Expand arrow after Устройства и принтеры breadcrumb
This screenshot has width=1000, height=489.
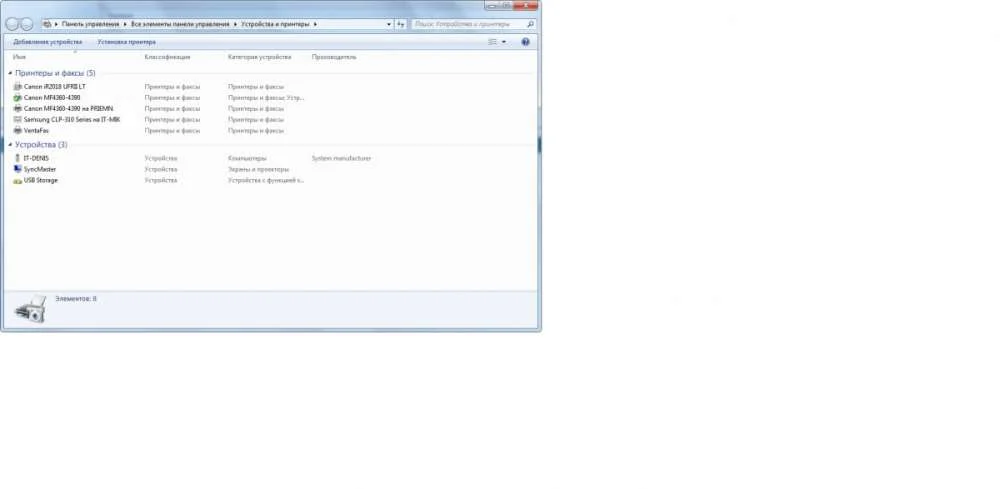click(x=314, y=24)
